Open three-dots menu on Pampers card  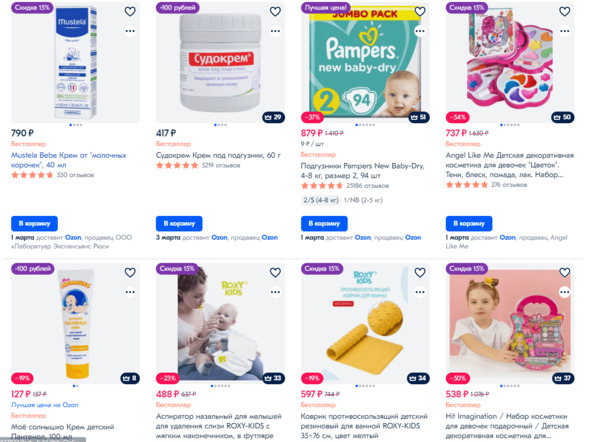(x=420, y=31)
